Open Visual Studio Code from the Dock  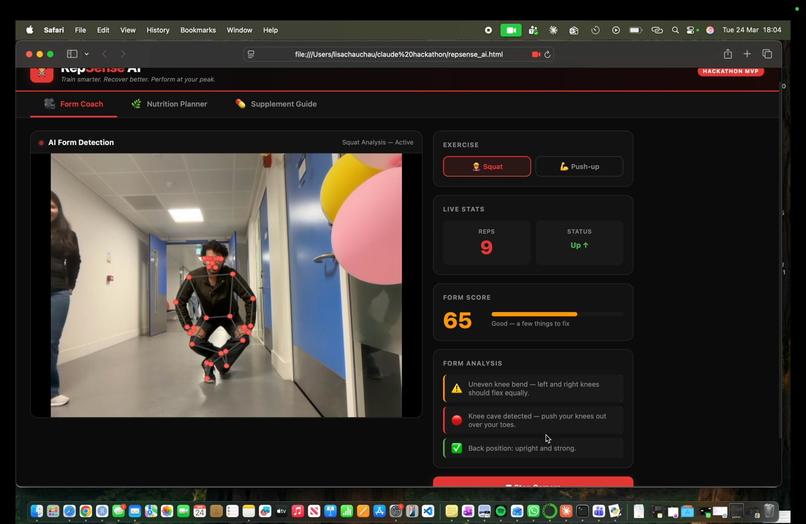428,511
